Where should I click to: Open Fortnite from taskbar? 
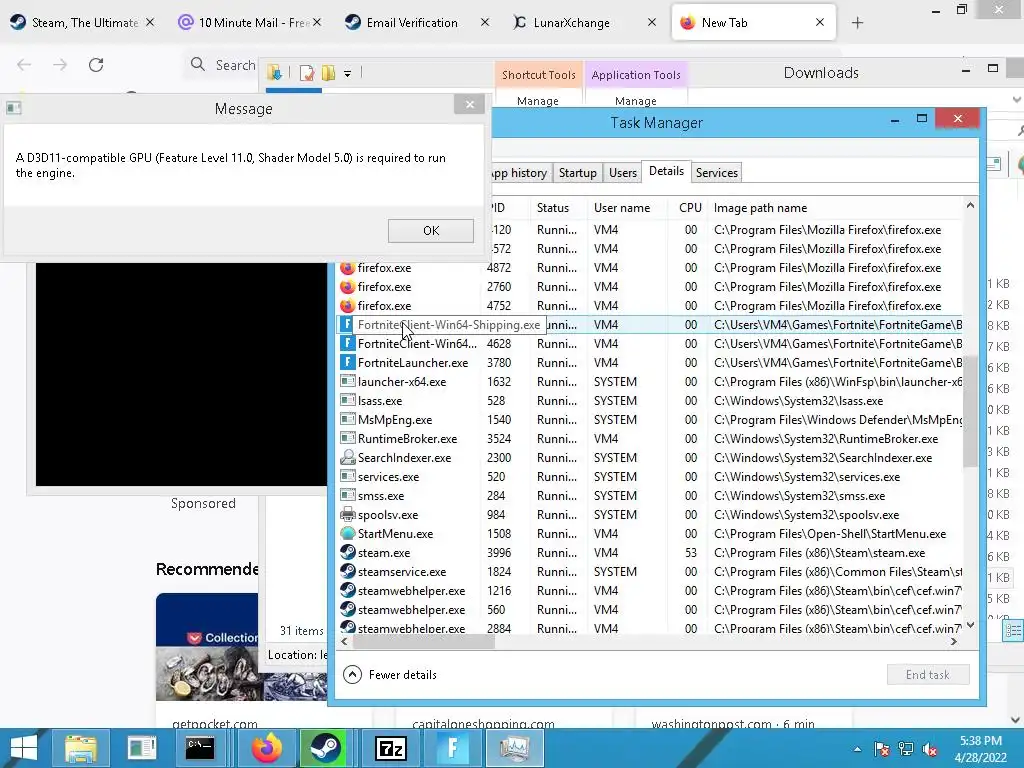[x=452, y=748]
